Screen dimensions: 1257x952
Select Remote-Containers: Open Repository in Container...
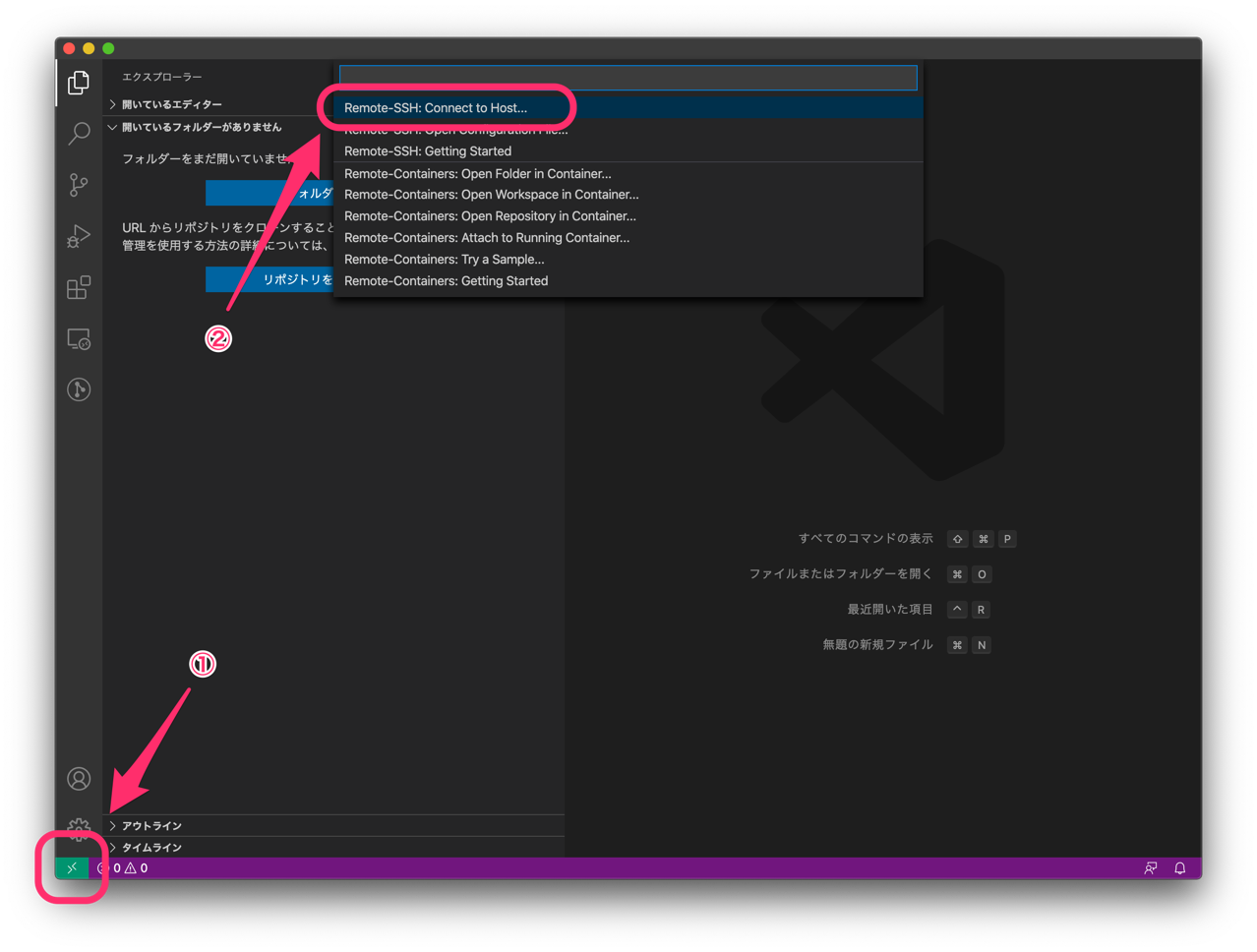628,216
